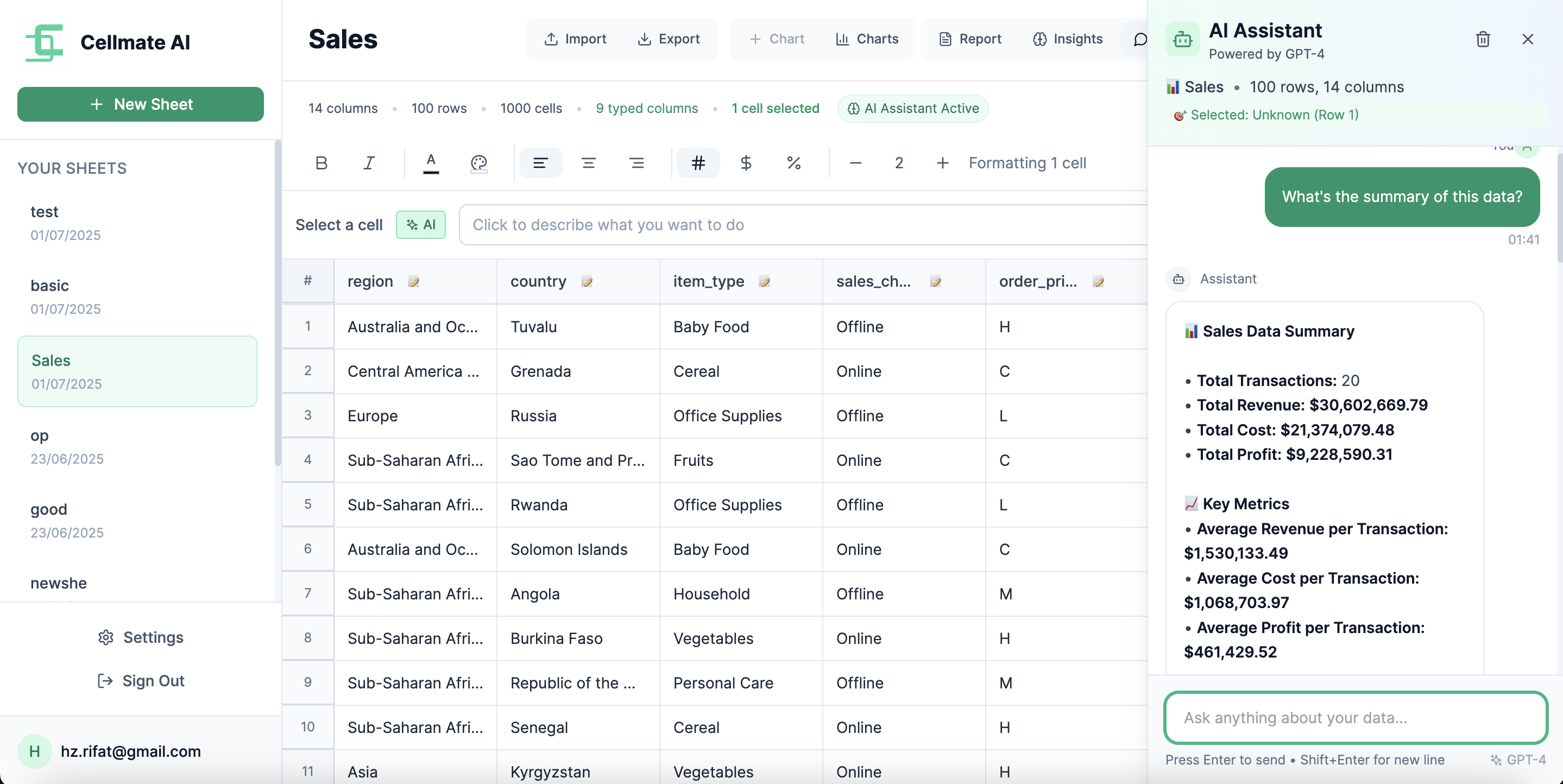The image size is (1563, 784).
Task: Toggle bold formatting
Action: click(x=322, y=163)
